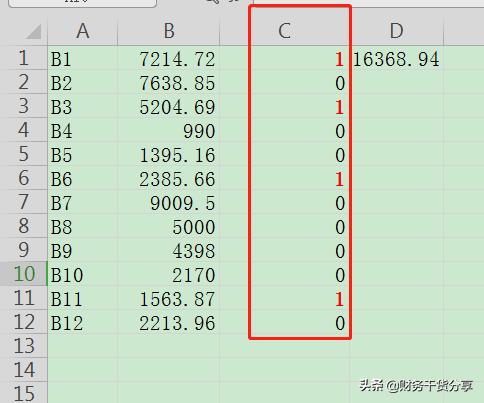Click the 0 in row 9 column C

click(x=340, y=251)
